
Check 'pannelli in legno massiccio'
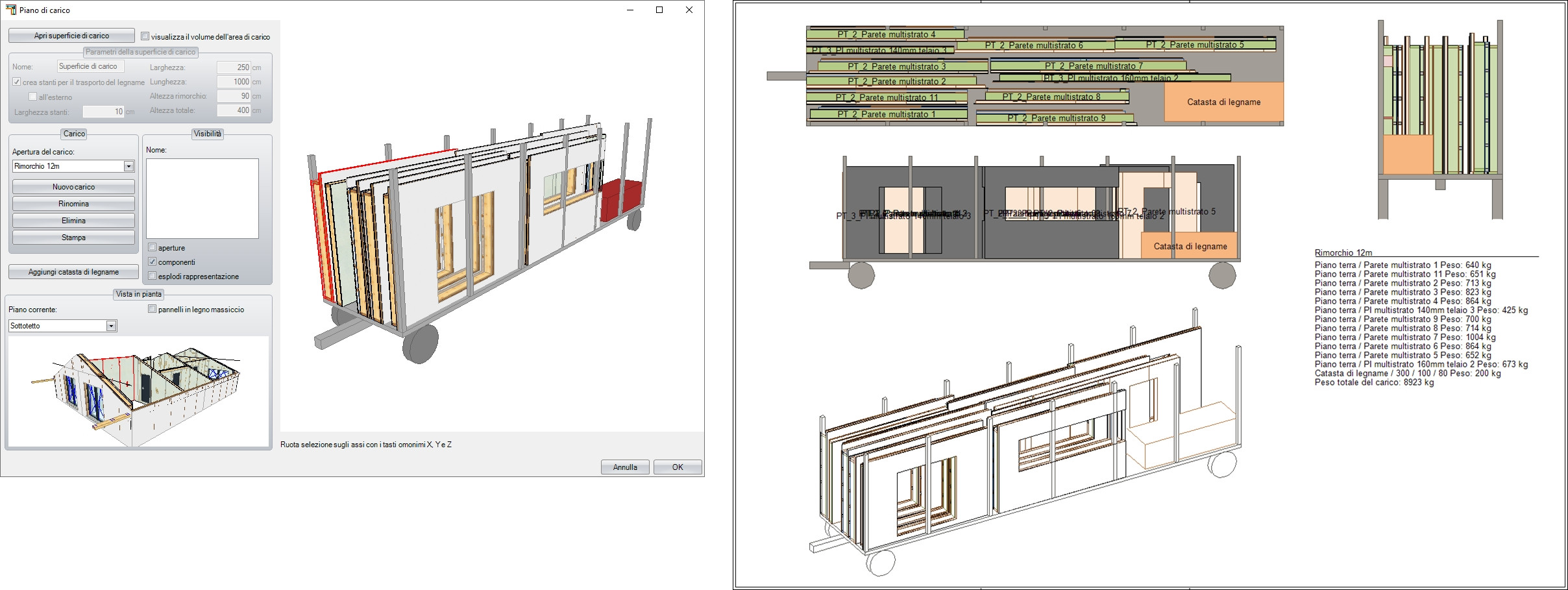pos(153,309)
